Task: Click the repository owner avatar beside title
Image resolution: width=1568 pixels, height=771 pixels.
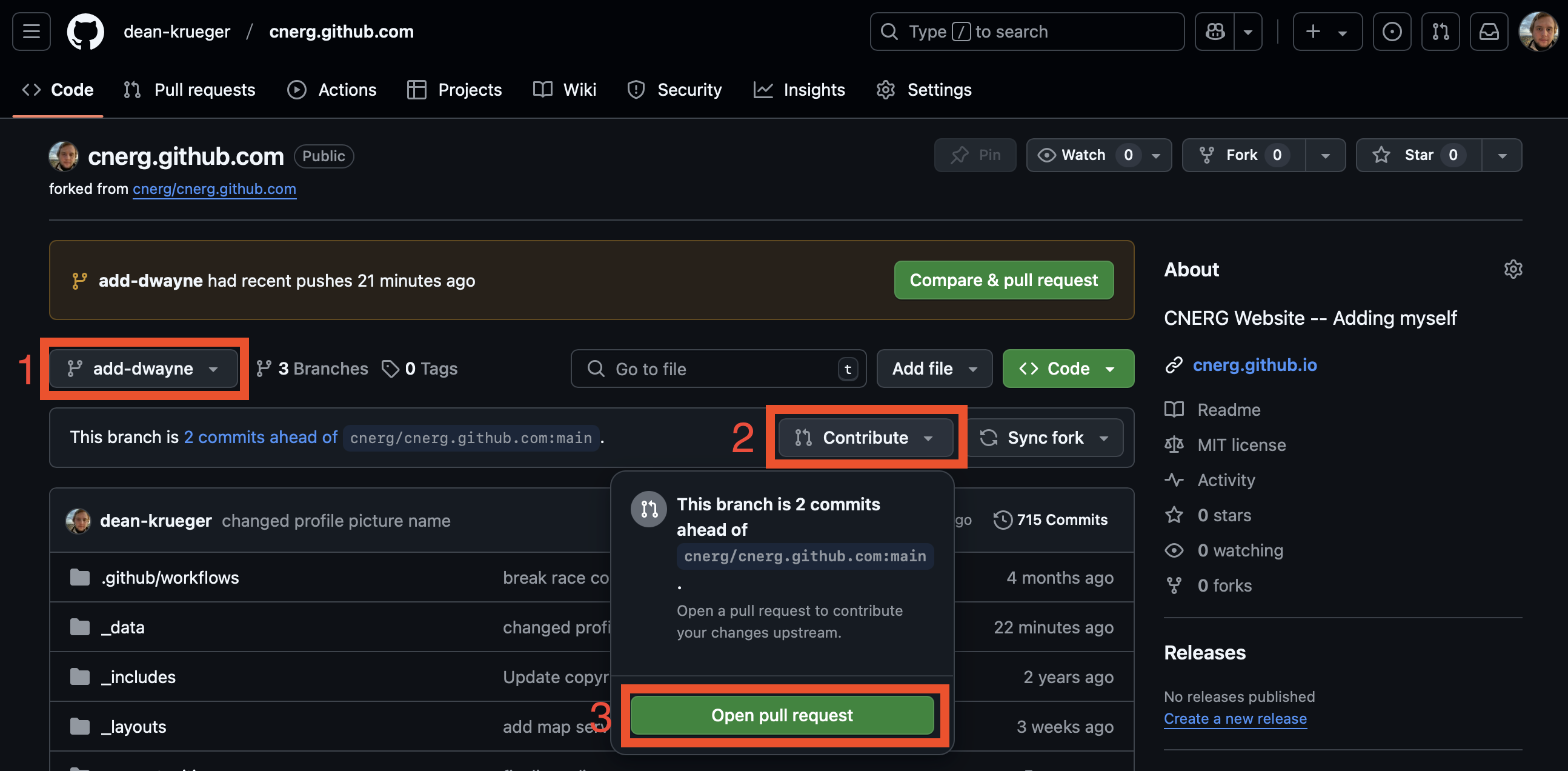Action: [x=64, y=156]
